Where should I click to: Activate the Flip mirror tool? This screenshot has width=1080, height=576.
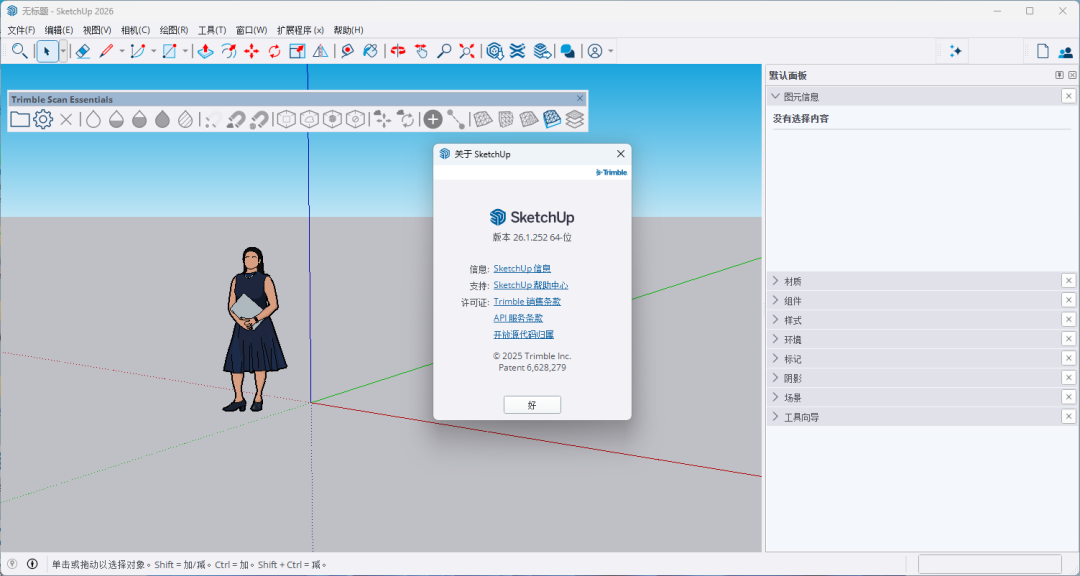pos(320,51)
